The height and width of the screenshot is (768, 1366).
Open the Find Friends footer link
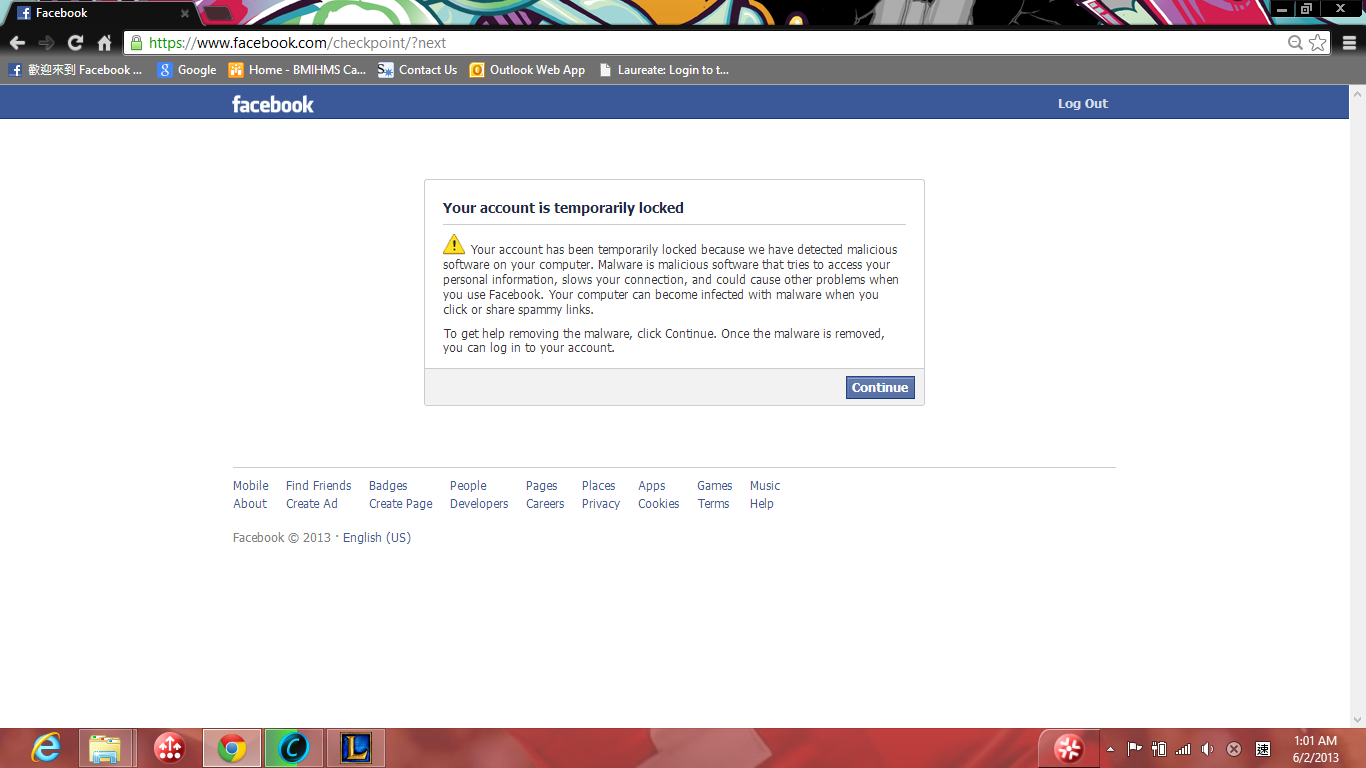[319, 486]
